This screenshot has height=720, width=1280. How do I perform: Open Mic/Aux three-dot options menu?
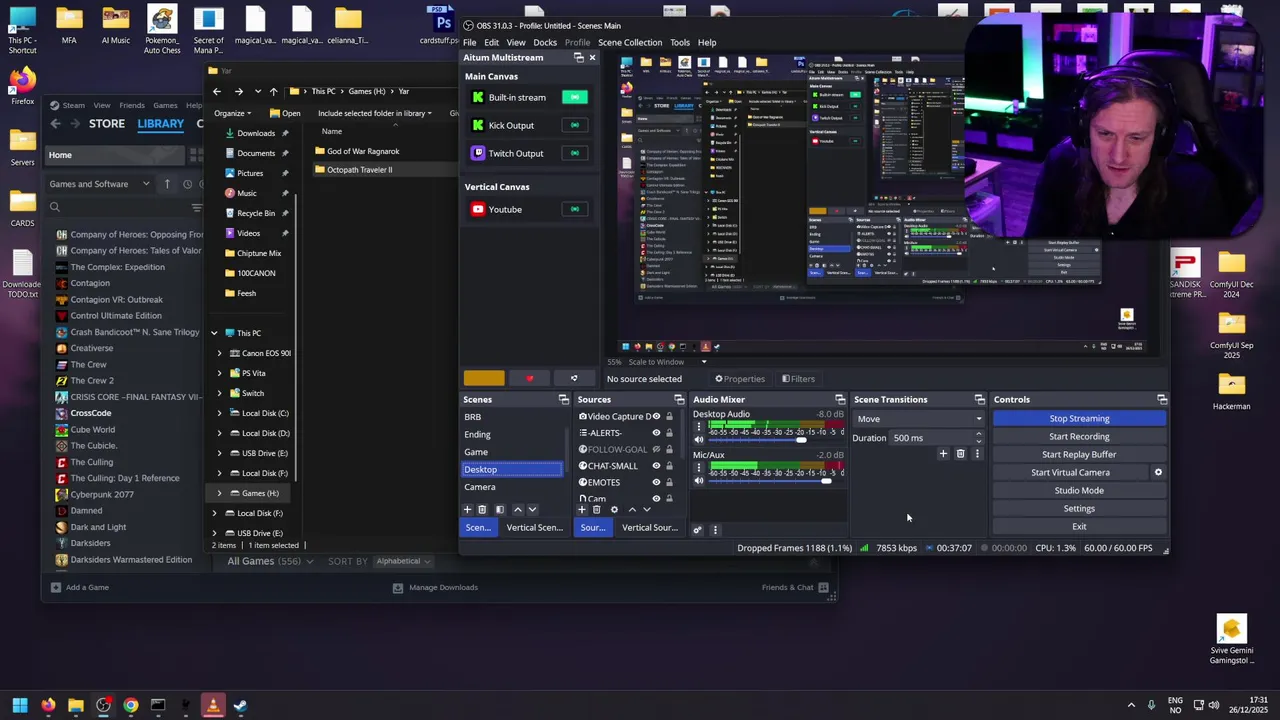[x=699, y=468]
